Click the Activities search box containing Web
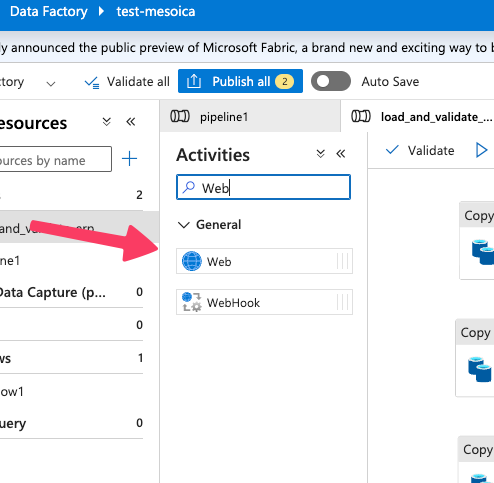The width and height of the screenshot is (494, 483). point(263,187)
